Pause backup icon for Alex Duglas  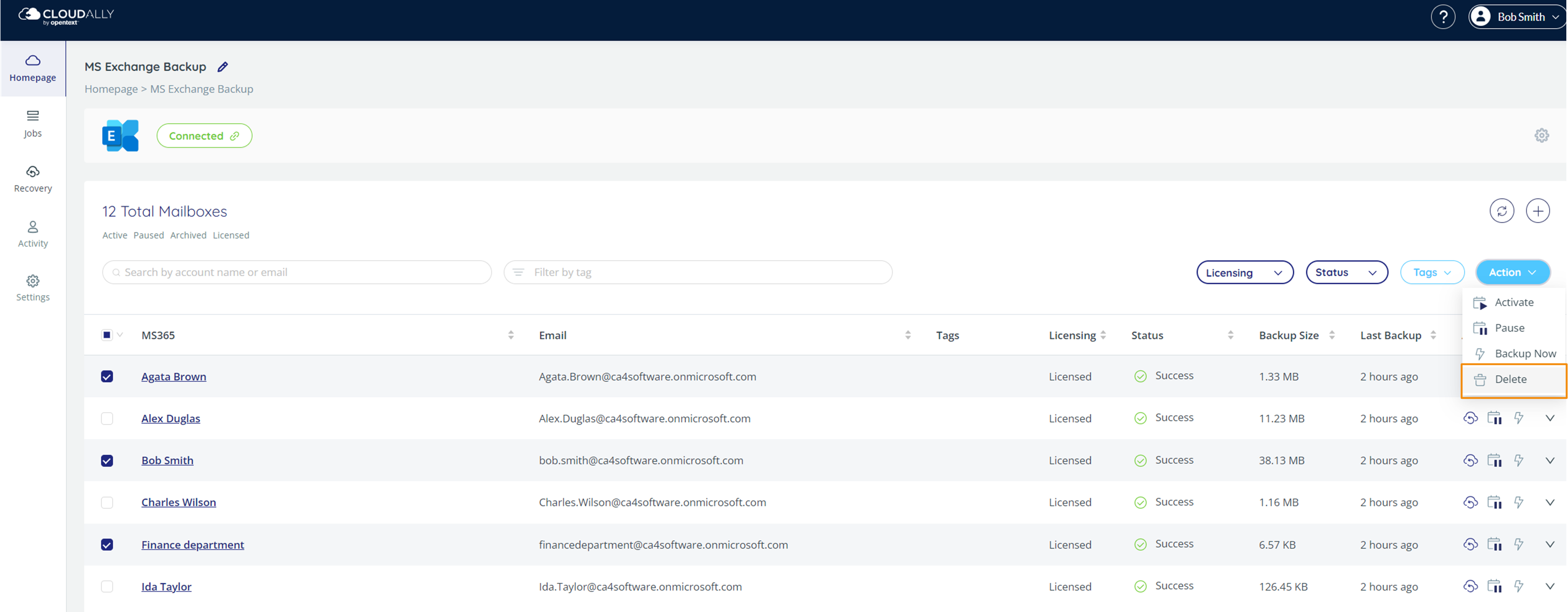(x=1494, y=418)
